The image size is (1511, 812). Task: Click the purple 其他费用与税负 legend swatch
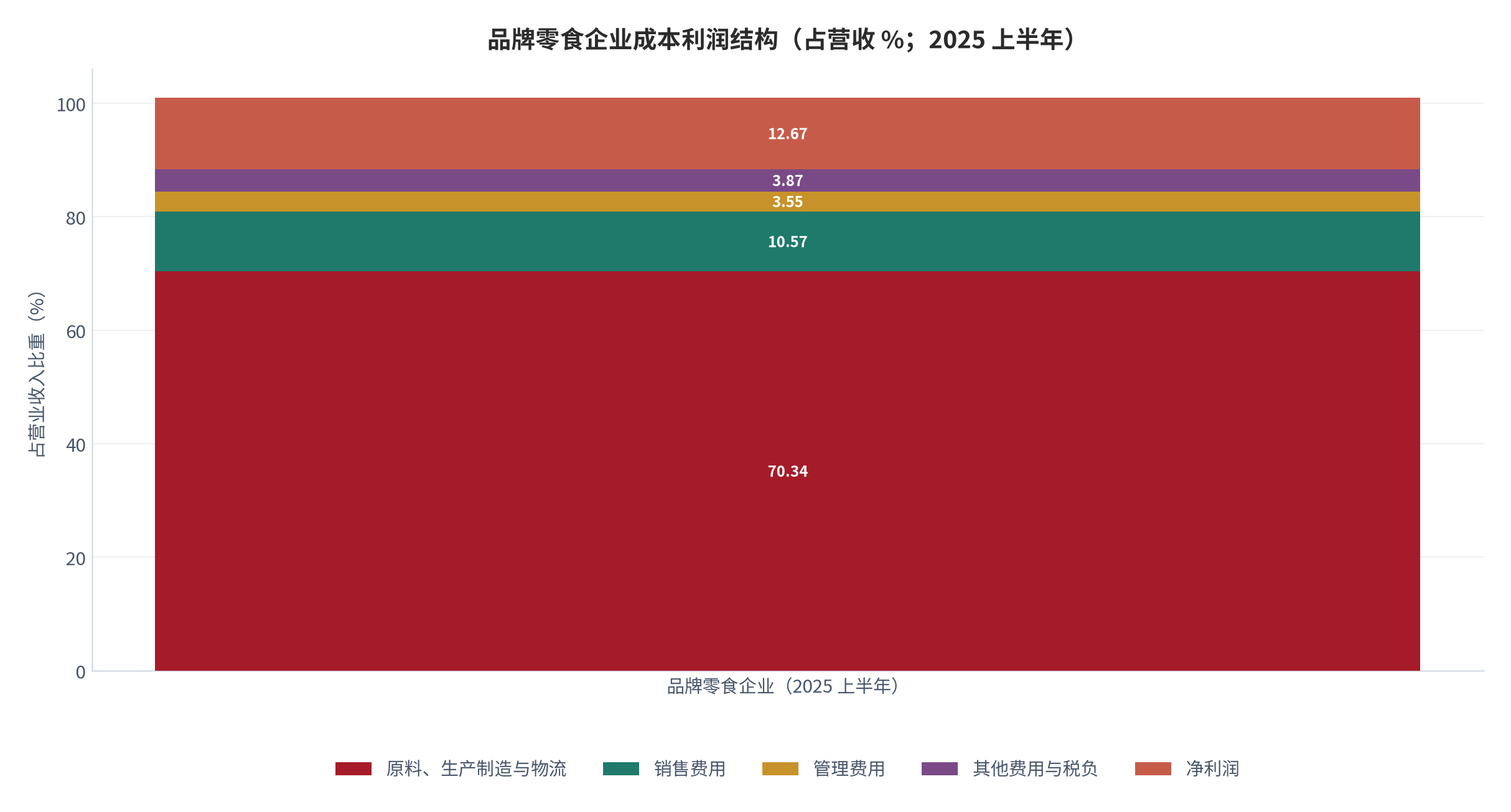pyautogui.click(x=940, y=769)
